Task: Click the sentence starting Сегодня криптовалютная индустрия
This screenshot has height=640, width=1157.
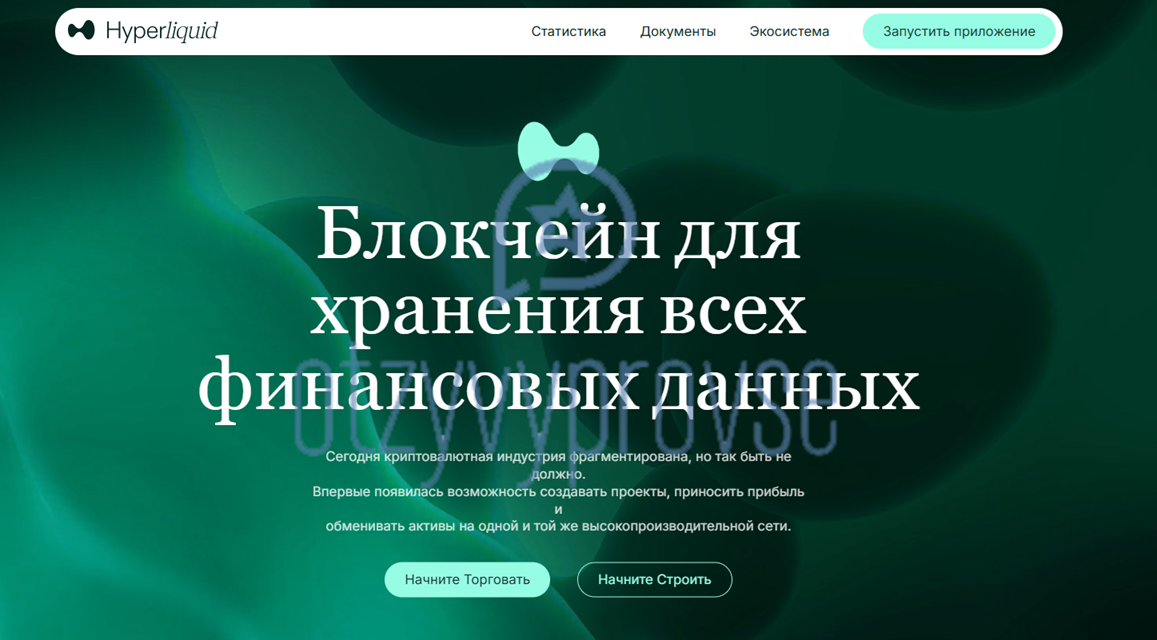Action: pyautogui.click(x=559, y=465)
